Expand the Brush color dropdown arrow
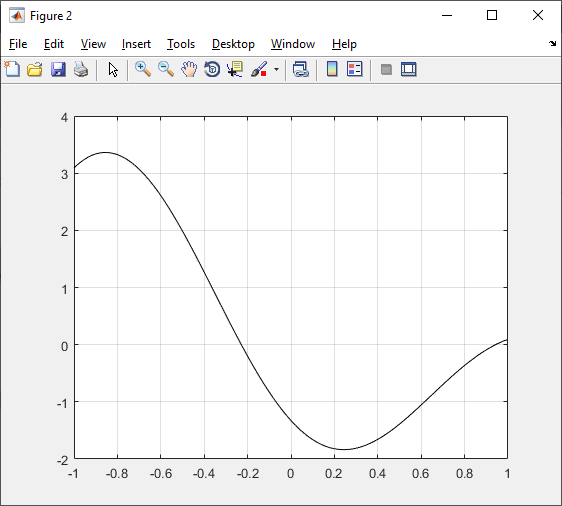The width and height of the screenshot is (562, 506). 276,69
